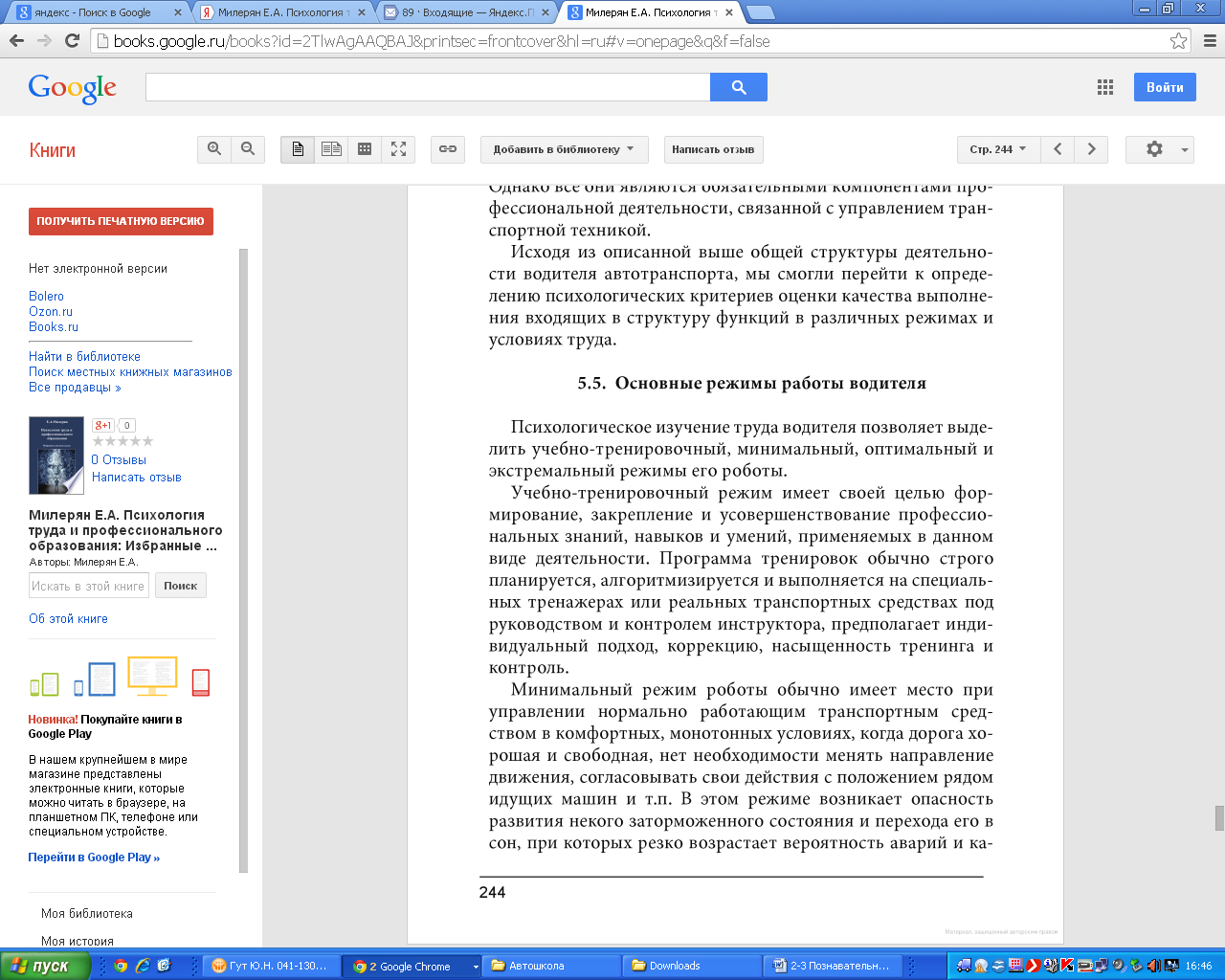
Task: Click the book cover thumbnail
Action: 56,456
